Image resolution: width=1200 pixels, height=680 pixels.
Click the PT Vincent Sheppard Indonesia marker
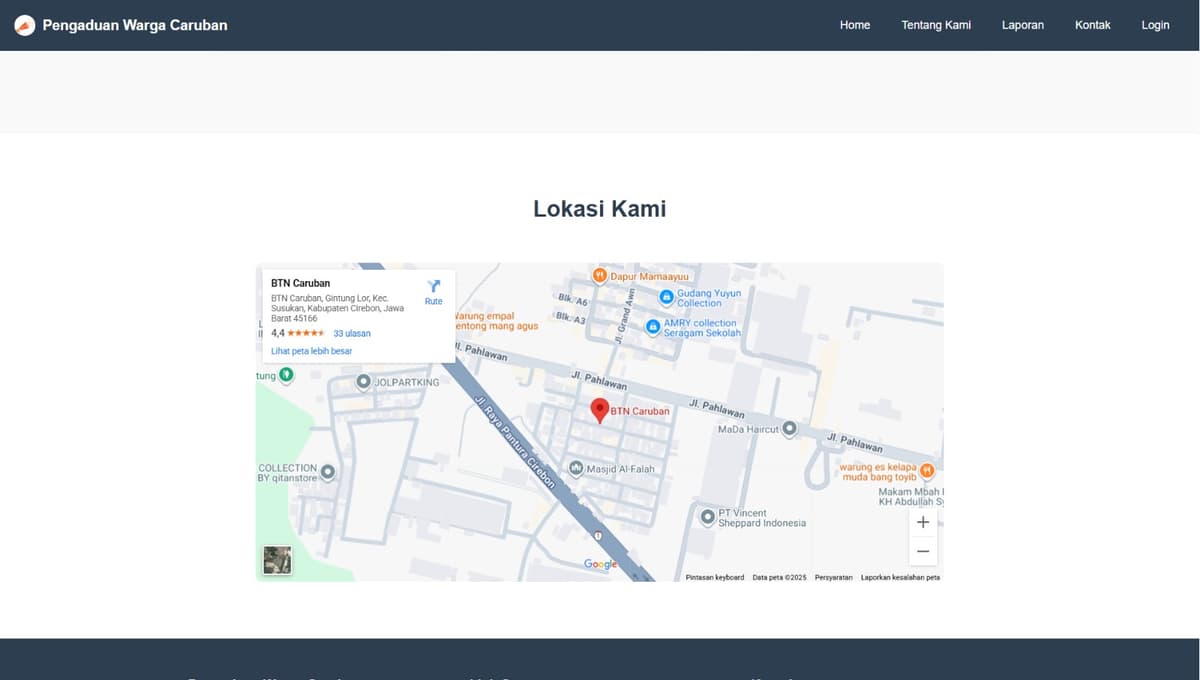pyautogui.click(x=708, y=518)
